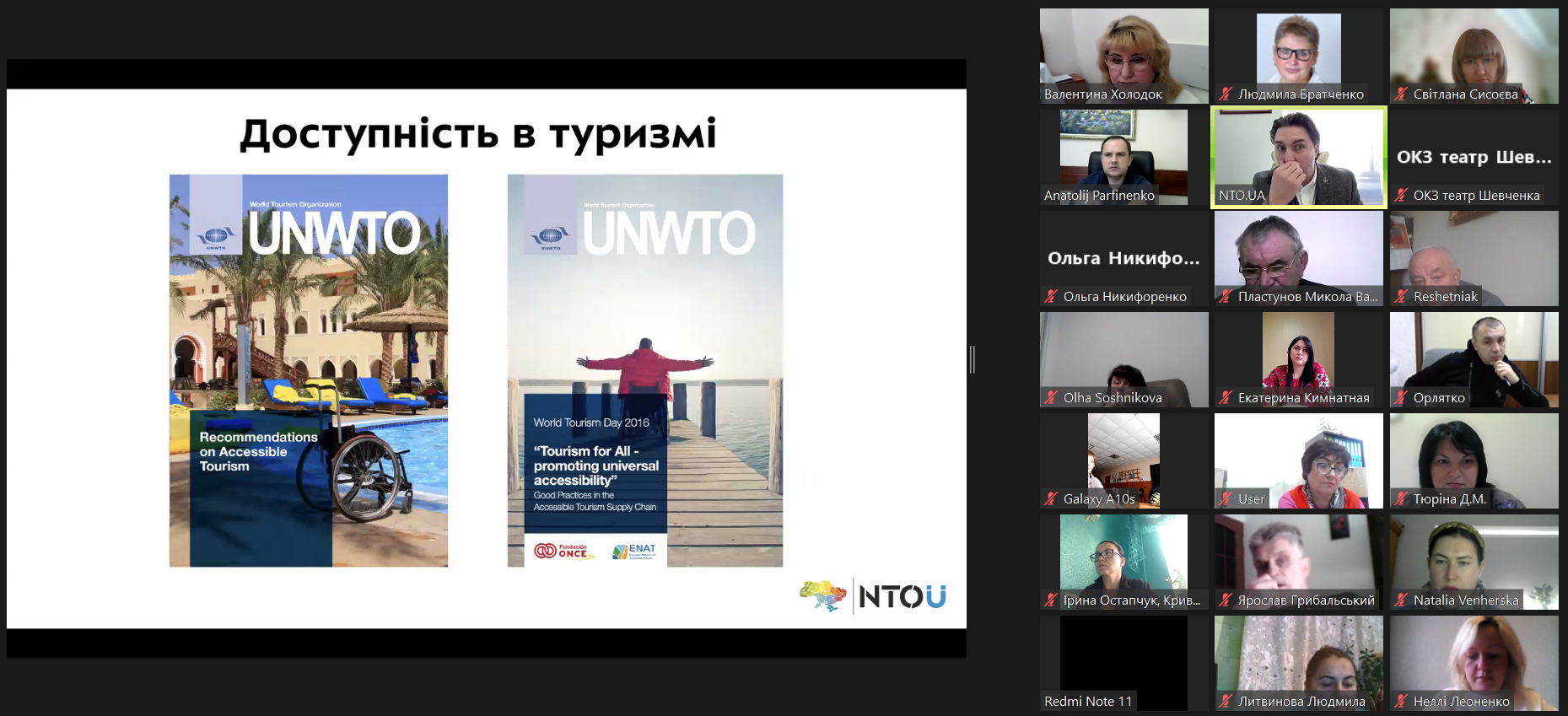
Task: Click muted mic icon beside Тюріна Д.М.
Action: [x=1401, y=499]
